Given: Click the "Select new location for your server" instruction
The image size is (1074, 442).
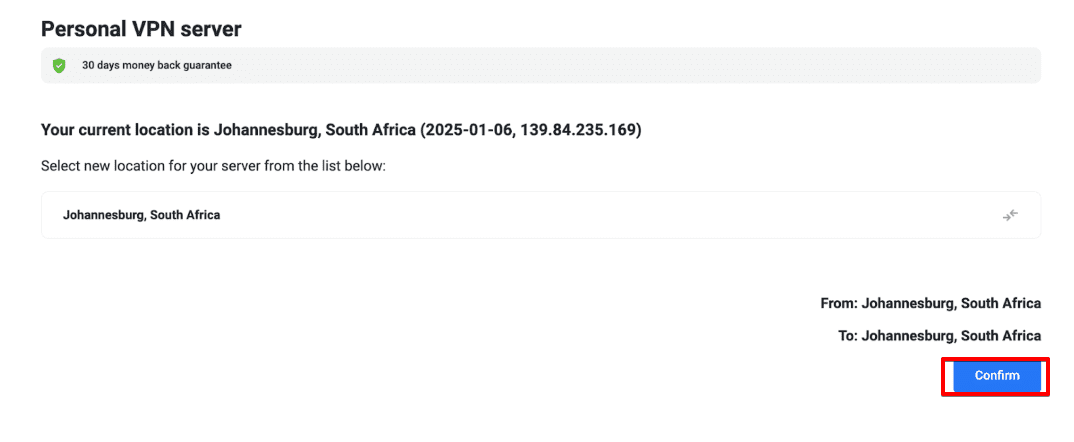Looking at the screenshot, I should click(213, 165).
